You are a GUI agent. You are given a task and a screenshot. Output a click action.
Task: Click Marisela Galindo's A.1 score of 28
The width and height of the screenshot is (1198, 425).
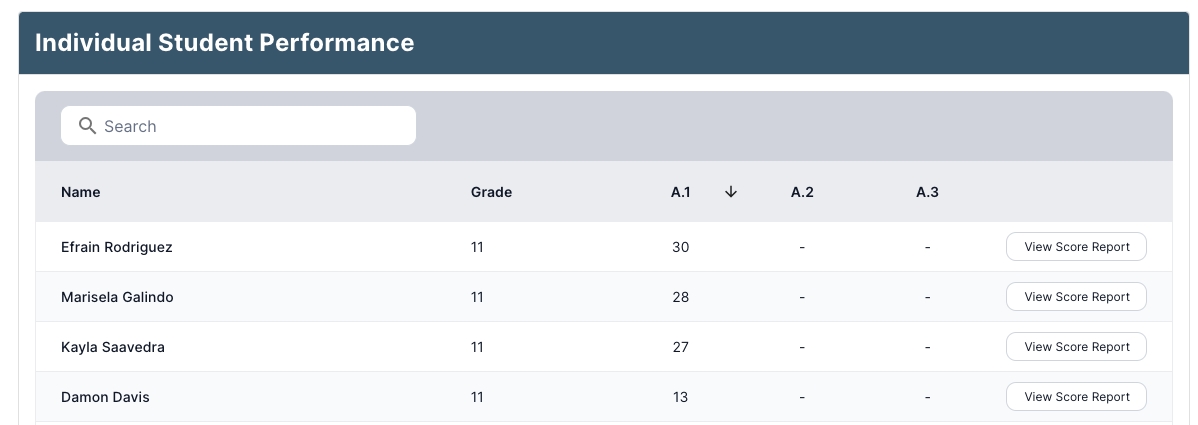coord(681,297)
